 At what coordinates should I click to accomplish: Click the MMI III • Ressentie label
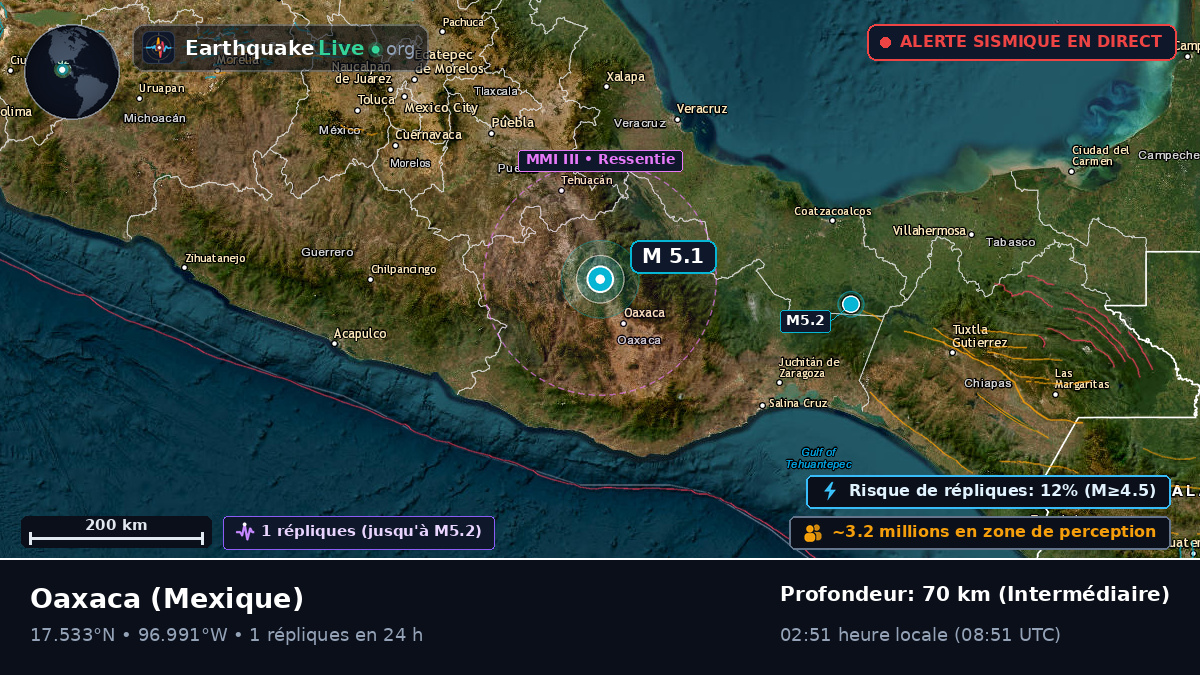[x=600, y=160]
